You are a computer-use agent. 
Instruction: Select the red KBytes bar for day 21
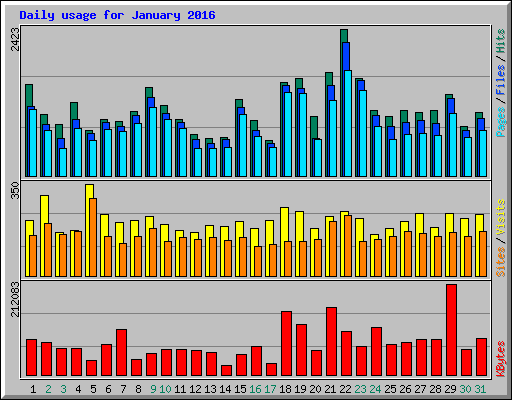[x=331, y=341]
